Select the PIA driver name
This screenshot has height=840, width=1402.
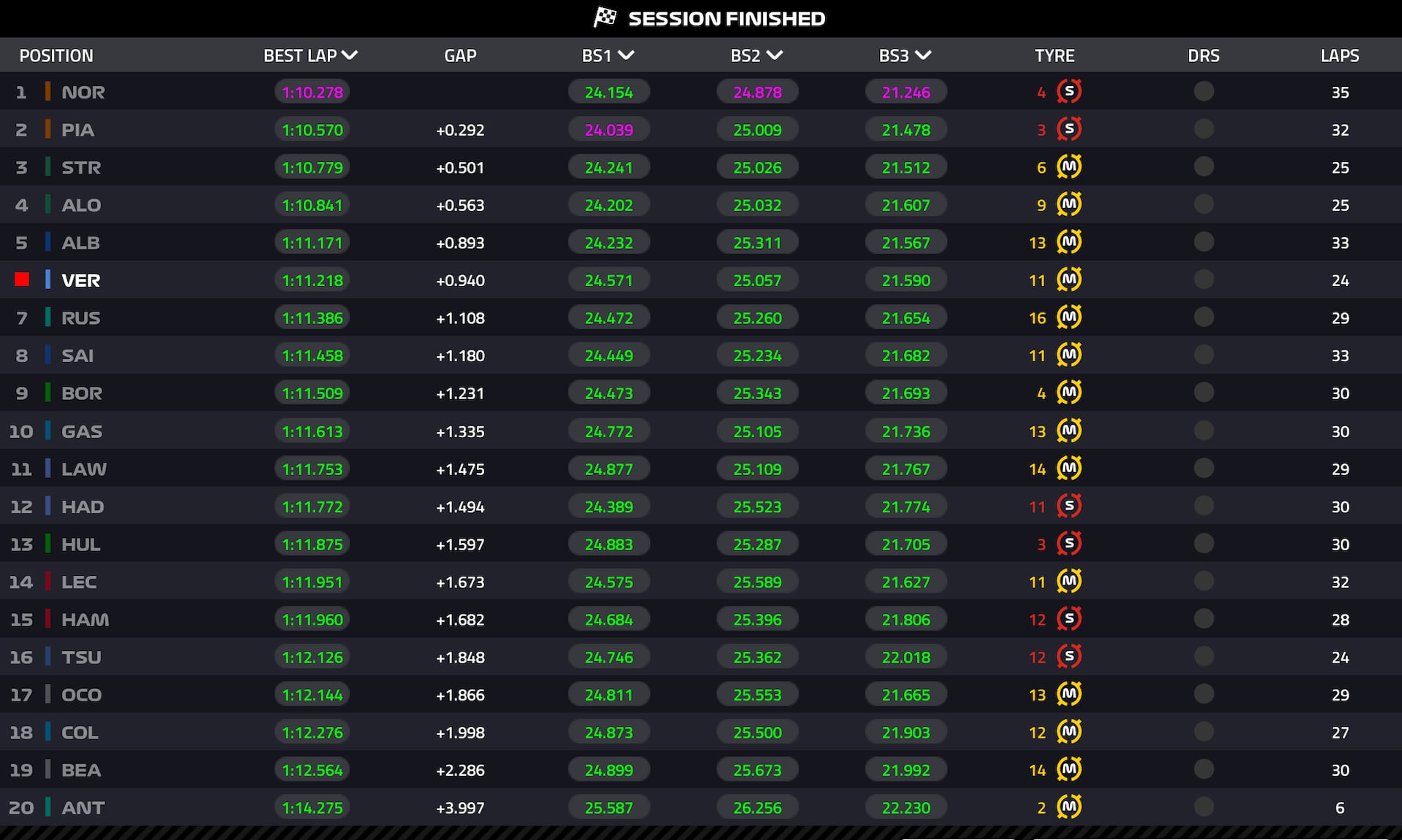tap(77, 130)
